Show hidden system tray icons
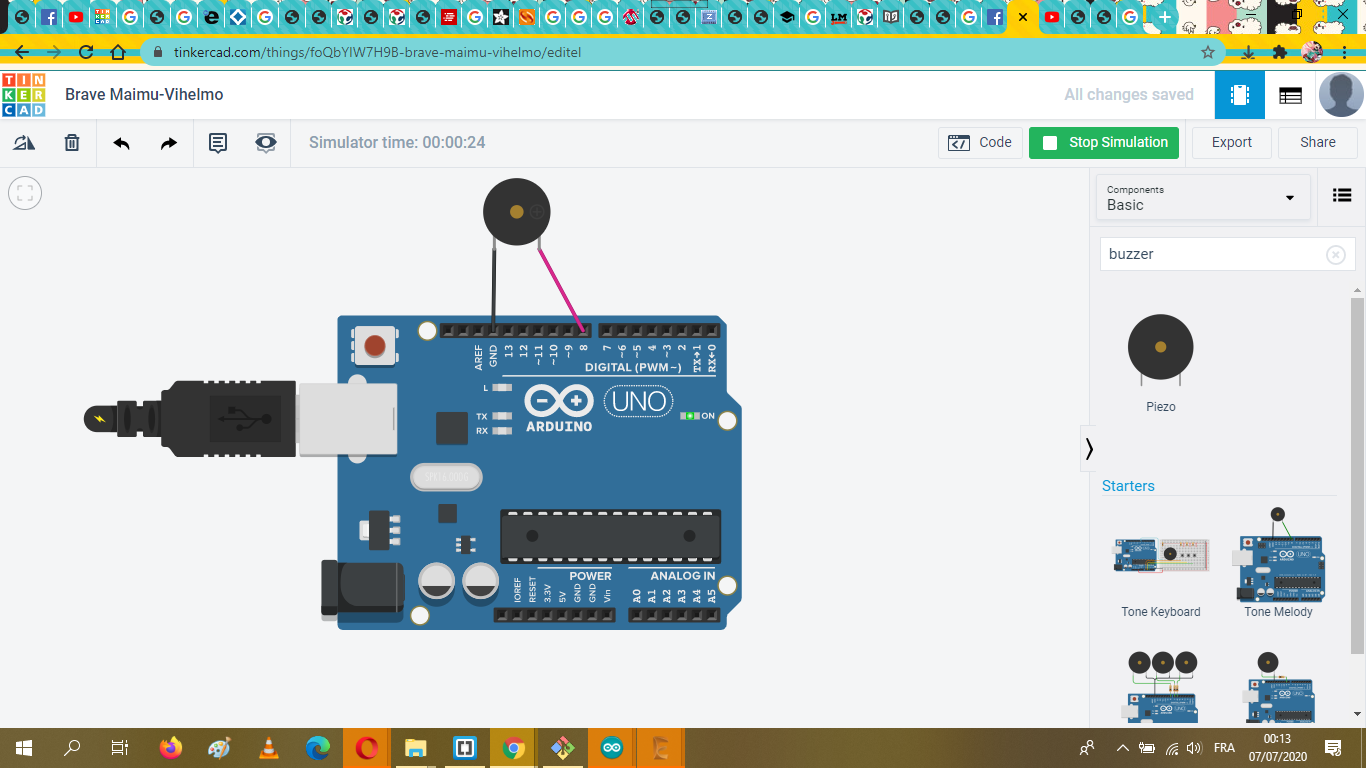Image resolution: width=1366 pixels, height=768 pixels. click(x=1123, y=748)
